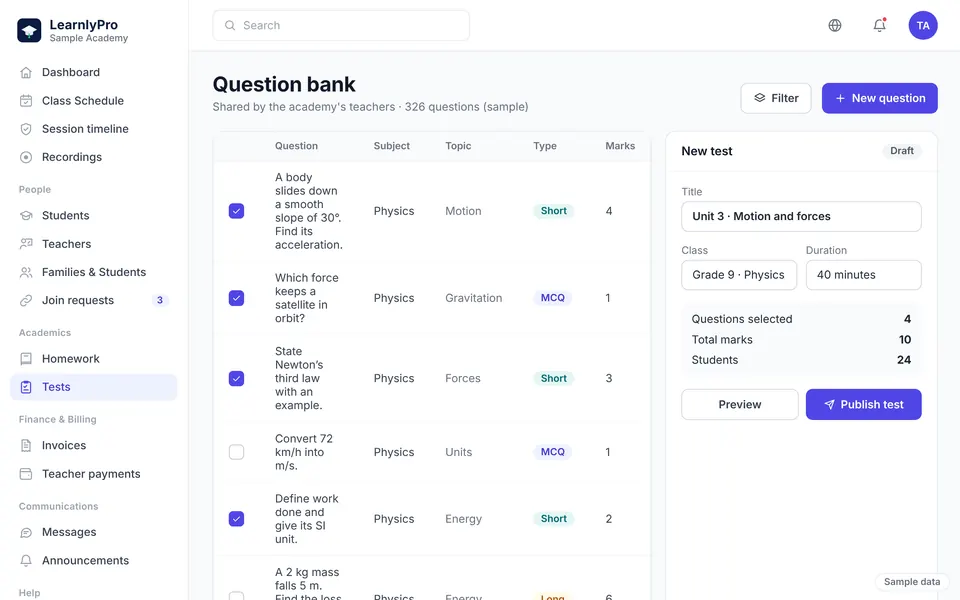Click the Families & Students people icon
This screenshot has width=960, height=600.
pos(26,272)
